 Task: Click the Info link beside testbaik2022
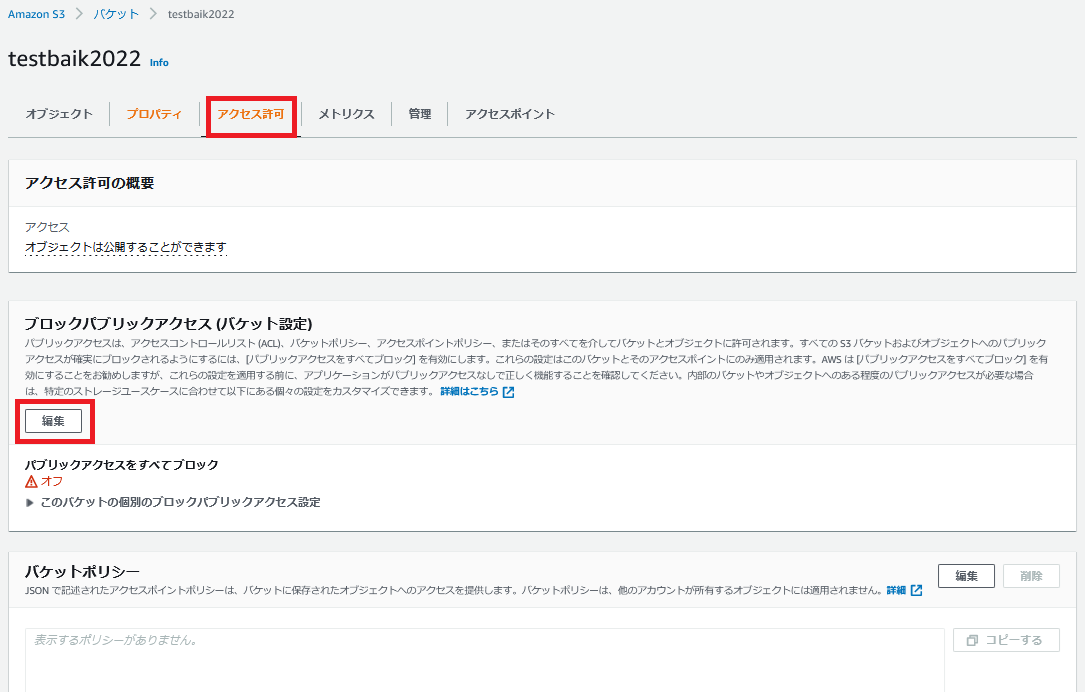coord(159,62)
